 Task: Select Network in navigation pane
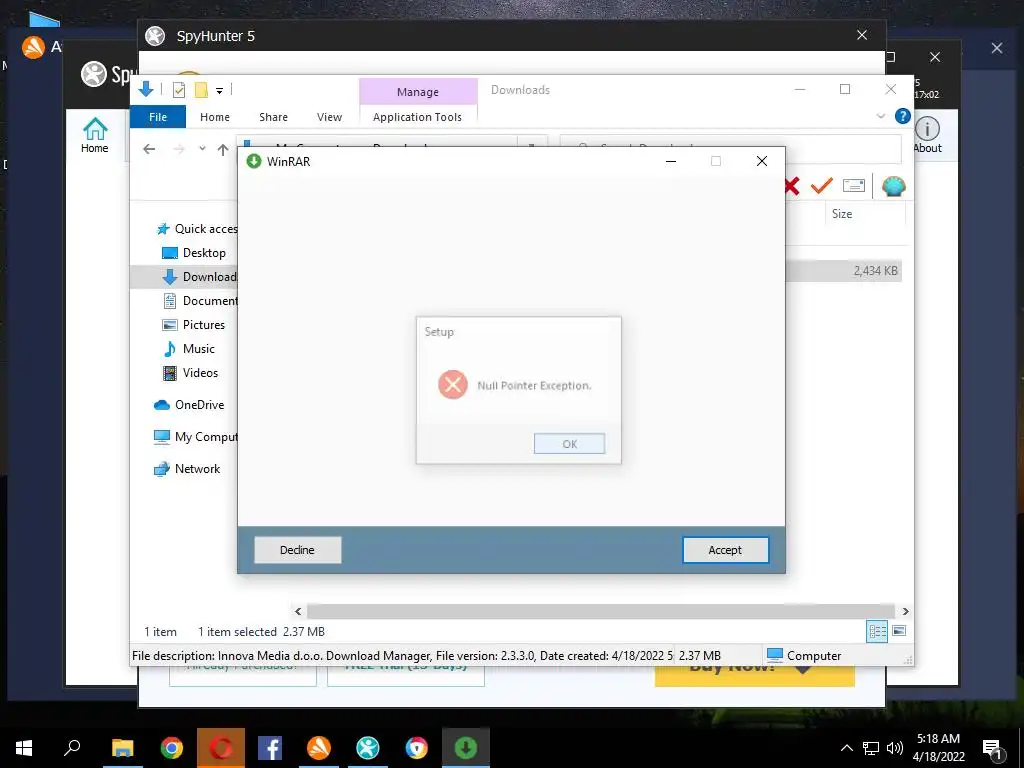pos(187,469)
